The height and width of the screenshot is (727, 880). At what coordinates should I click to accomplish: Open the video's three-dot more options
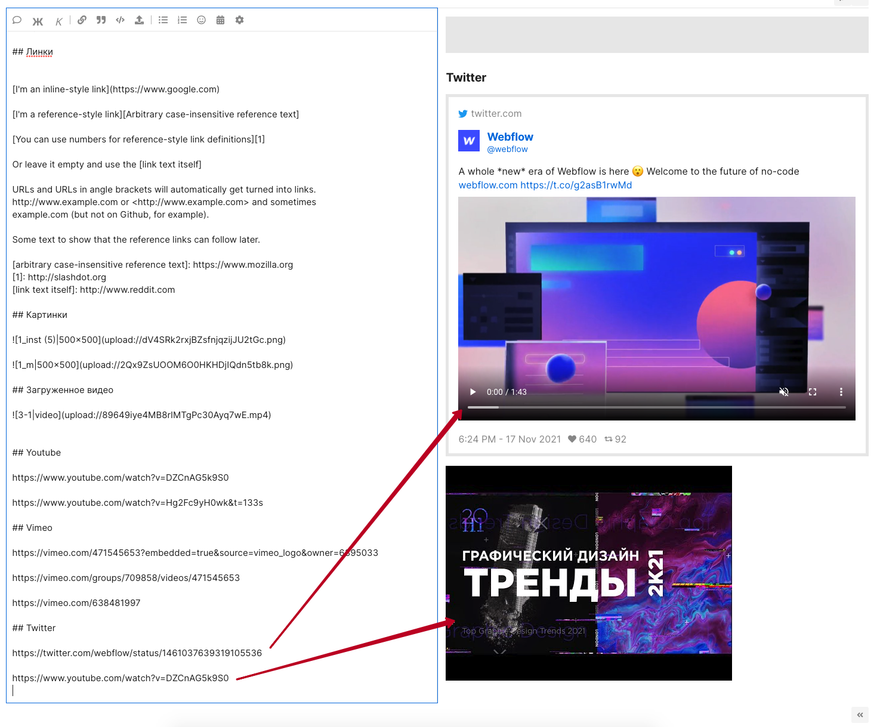[841, 392]
